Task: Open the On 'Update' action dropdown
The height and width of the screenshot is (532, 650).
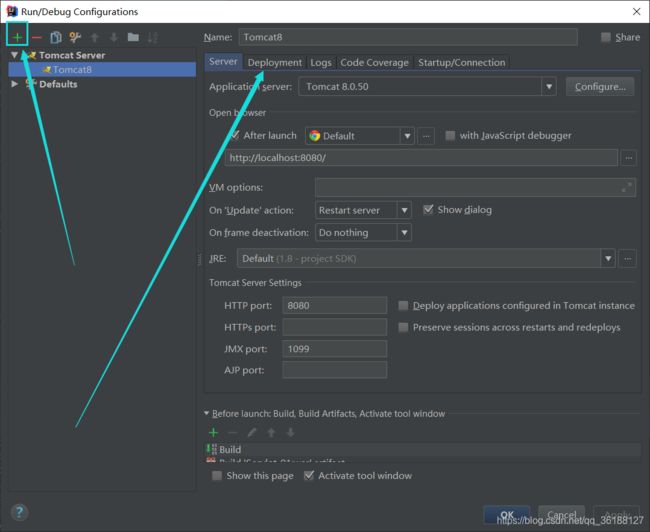Action: [x=404, y=210]
